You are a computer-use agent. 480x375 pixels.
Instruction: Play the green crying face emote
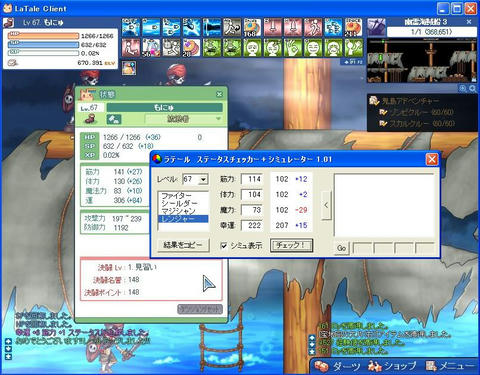coord(334,48)
